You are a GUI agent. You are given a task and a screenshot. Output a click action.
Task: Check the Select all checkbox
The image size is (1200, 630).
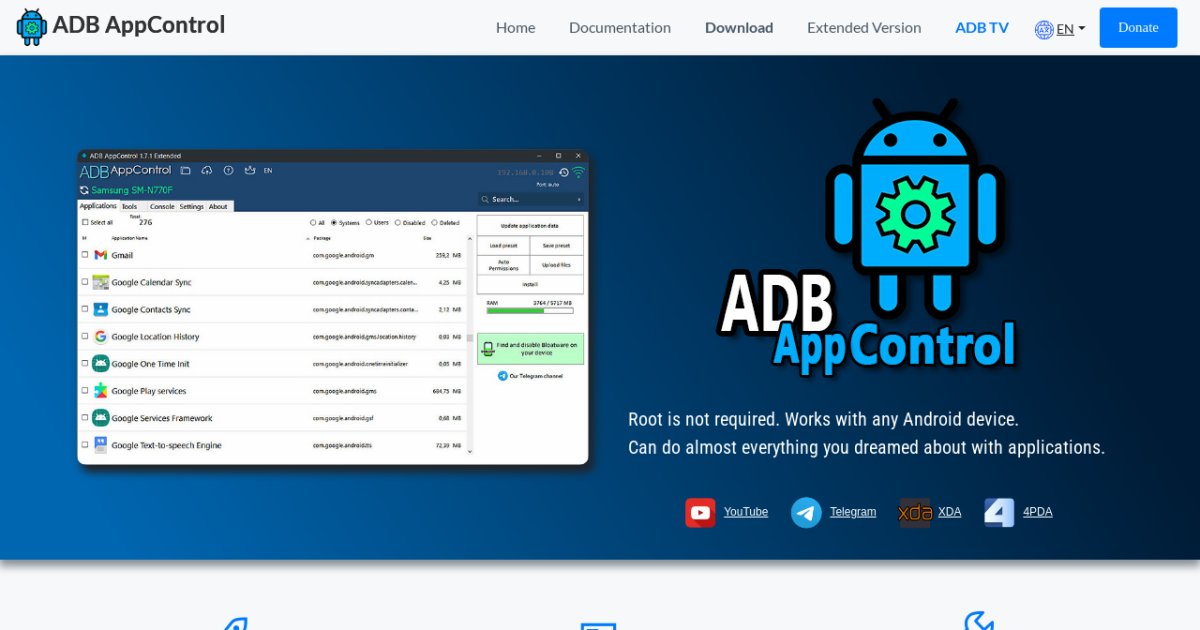pyautogui.click(x=85, y=222)
